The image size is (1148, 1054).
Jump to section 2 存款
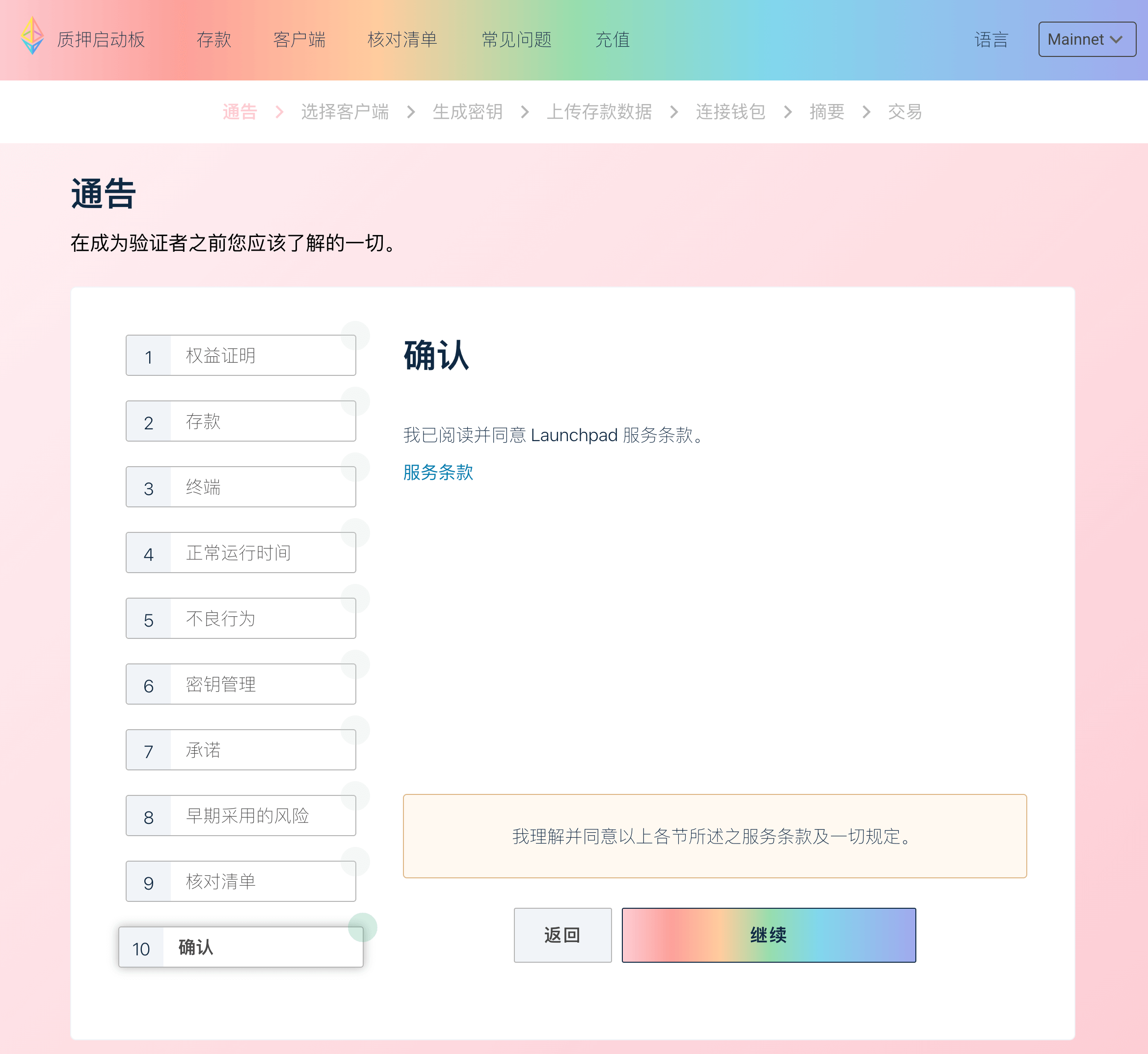tap(241, 421)
